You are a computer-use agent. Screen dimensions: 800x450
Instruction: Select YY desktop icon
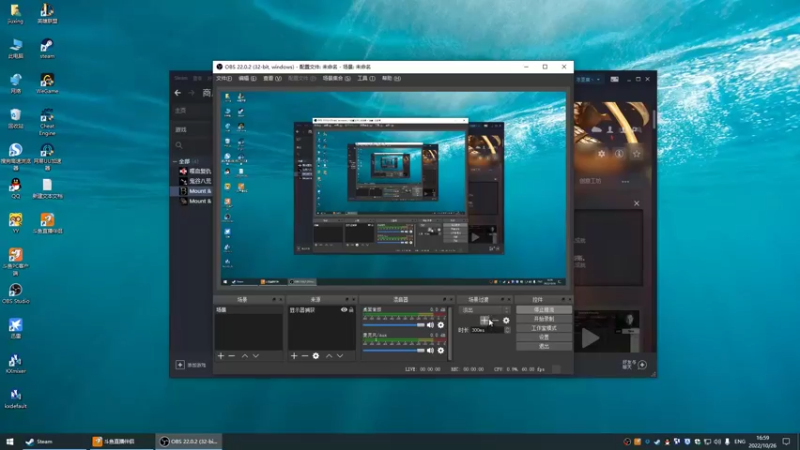(15, 223)
